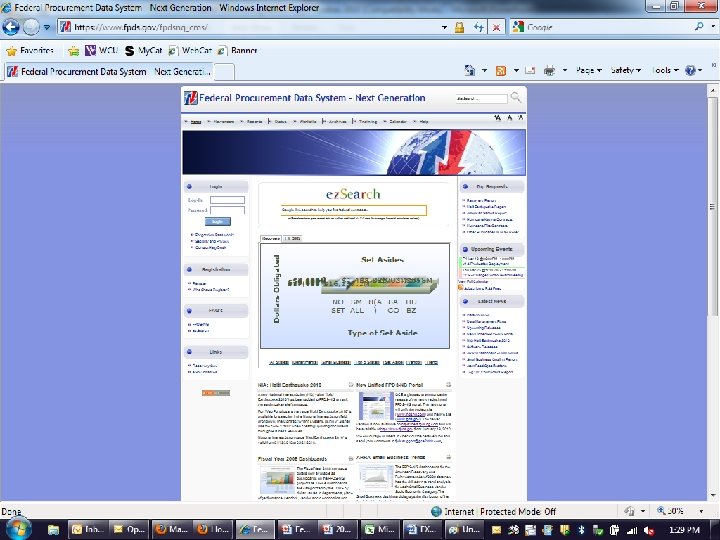Click the browser Forward button

tap(31, 27)
